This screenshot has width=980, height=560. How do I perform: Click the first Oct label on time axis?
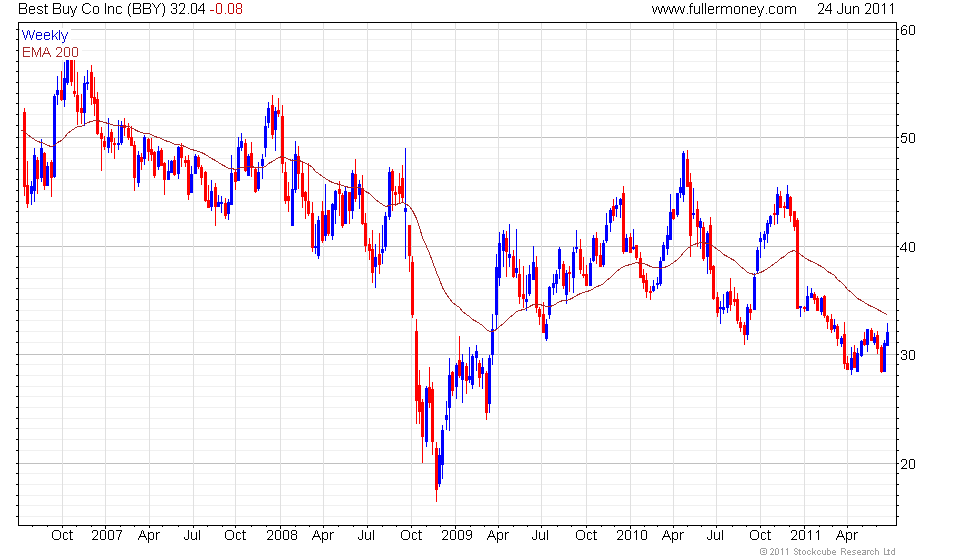[x=62, y=536]
